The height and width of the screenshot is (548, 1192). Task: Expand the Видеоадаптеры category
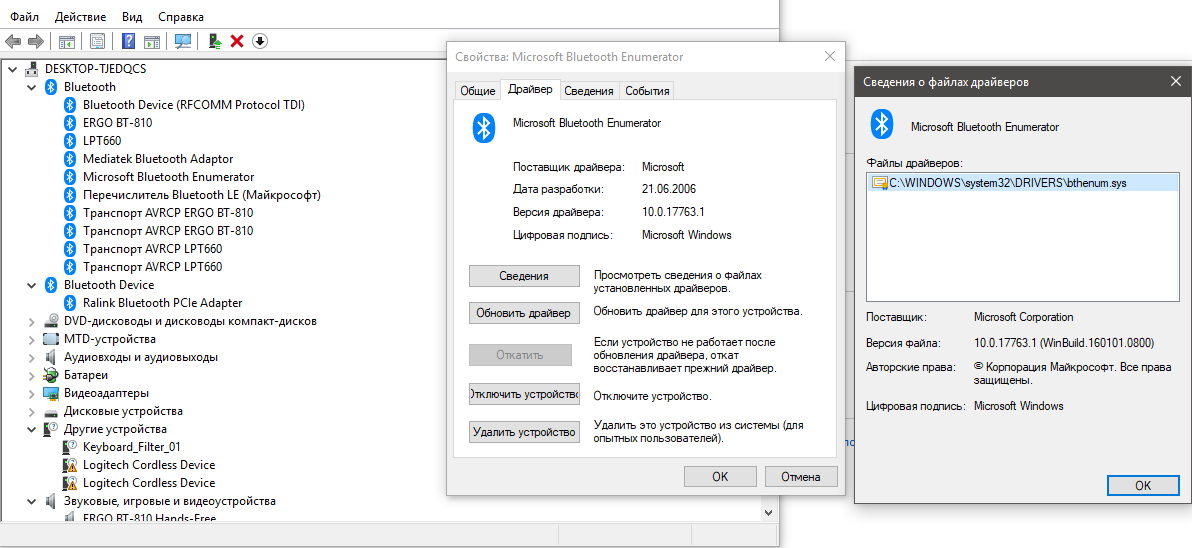[x=32, y=393]
